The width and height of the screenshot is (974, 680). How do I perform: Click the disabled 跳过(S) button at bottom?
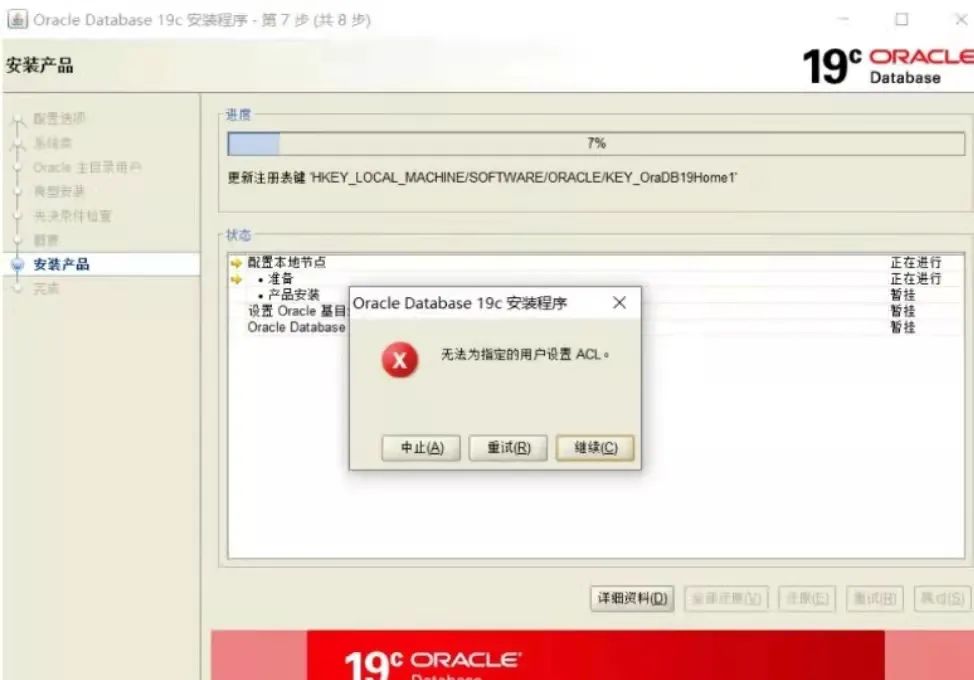(942, 599)
